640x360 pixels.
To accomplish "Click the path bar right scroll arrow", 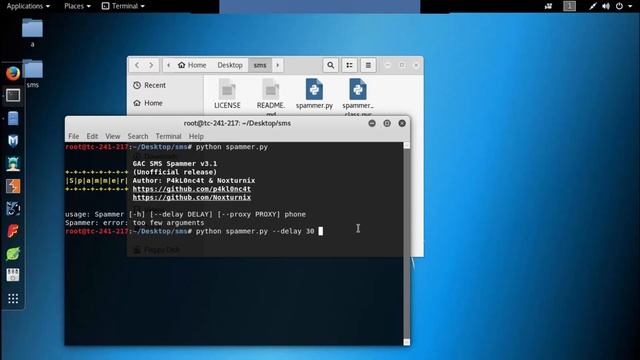I will coord(278,65).
